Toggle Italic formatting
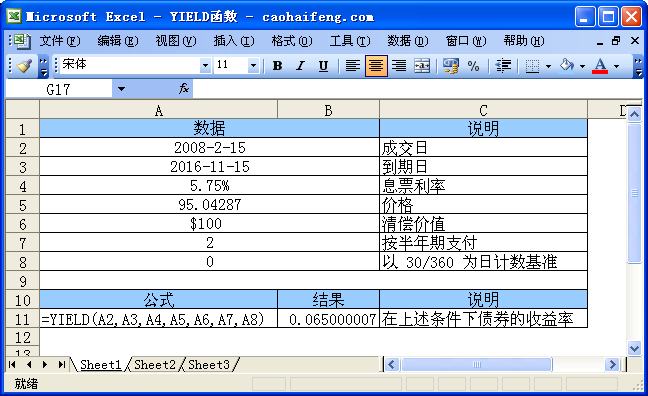Viewport: 648px width, 396px height. point(300,66)
